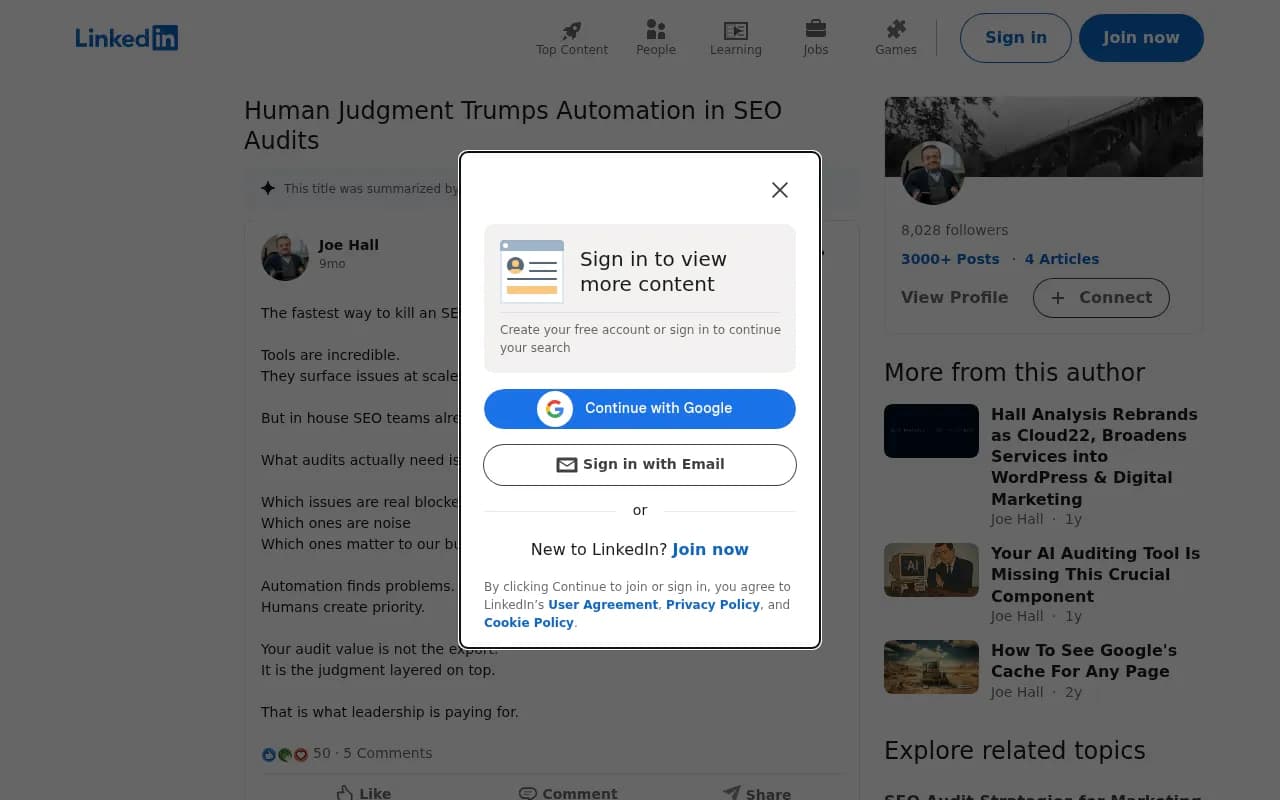Connect with Joe Hall
Viewport: 1280px width, 800px height.
pos(1101,298)
